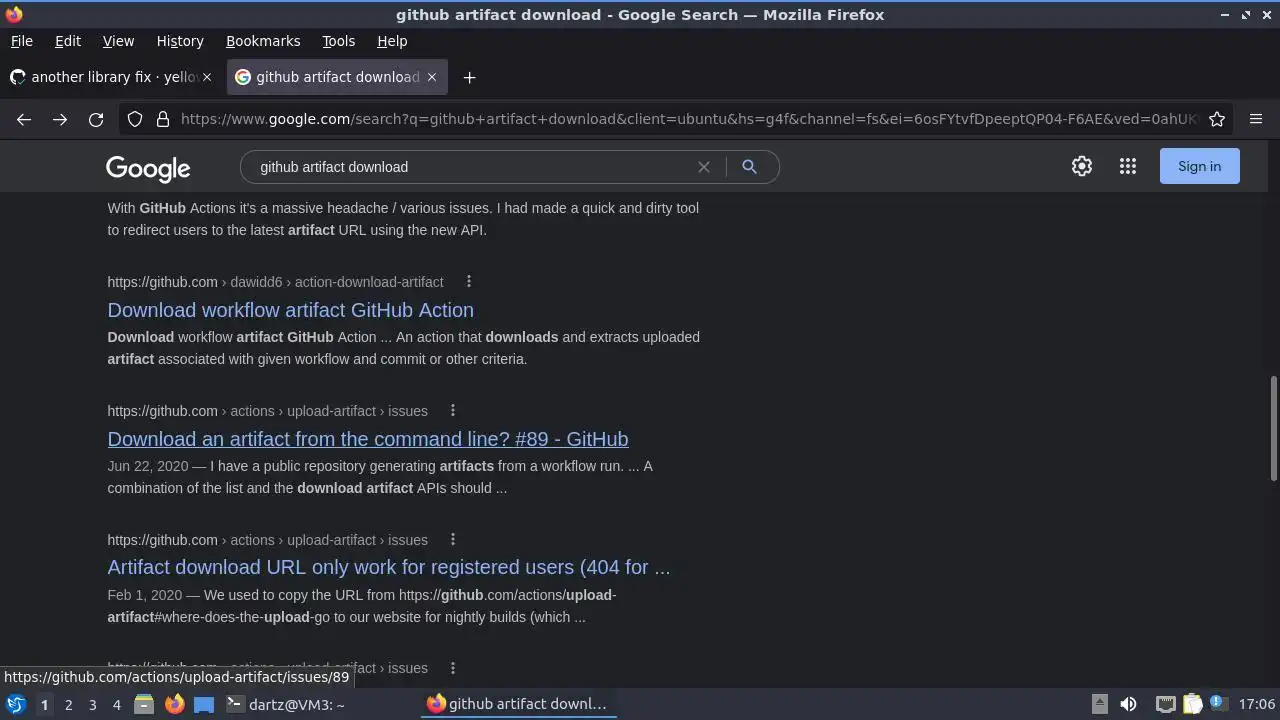
Task: Clear the Google search box text
Action: [x=704, y=167]
